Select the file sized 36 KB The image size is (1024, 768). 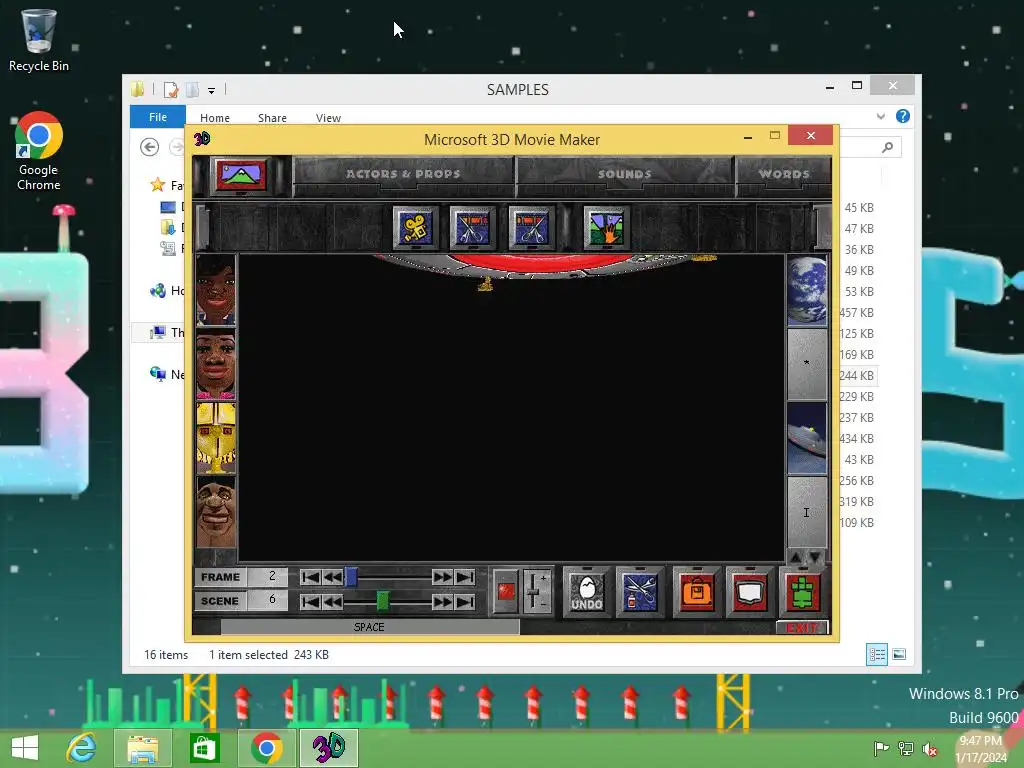859,249
